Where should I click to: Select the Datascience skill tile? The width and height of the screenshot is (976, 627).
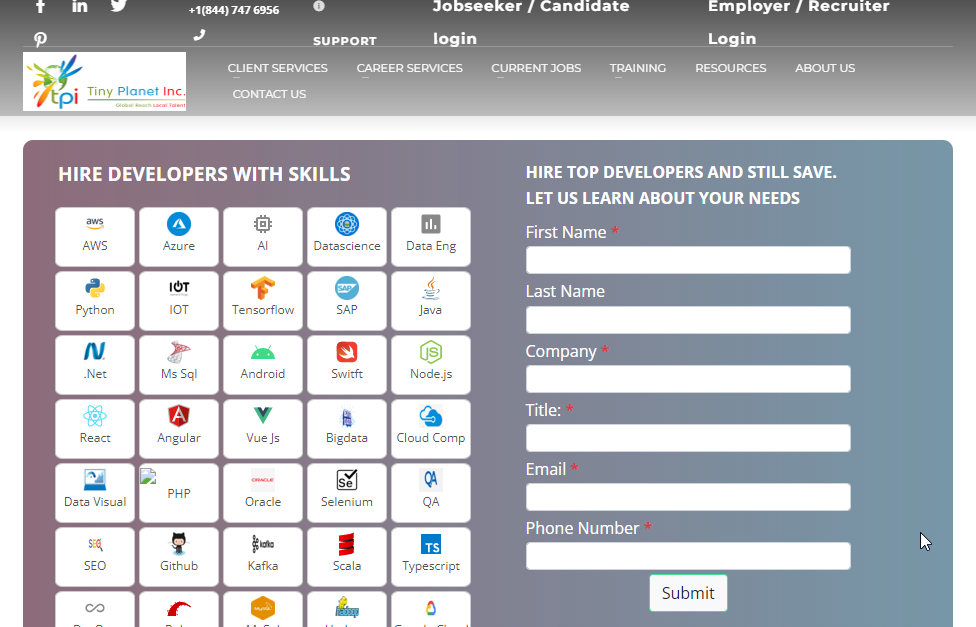pyautogui.click(x=347, y=237)
